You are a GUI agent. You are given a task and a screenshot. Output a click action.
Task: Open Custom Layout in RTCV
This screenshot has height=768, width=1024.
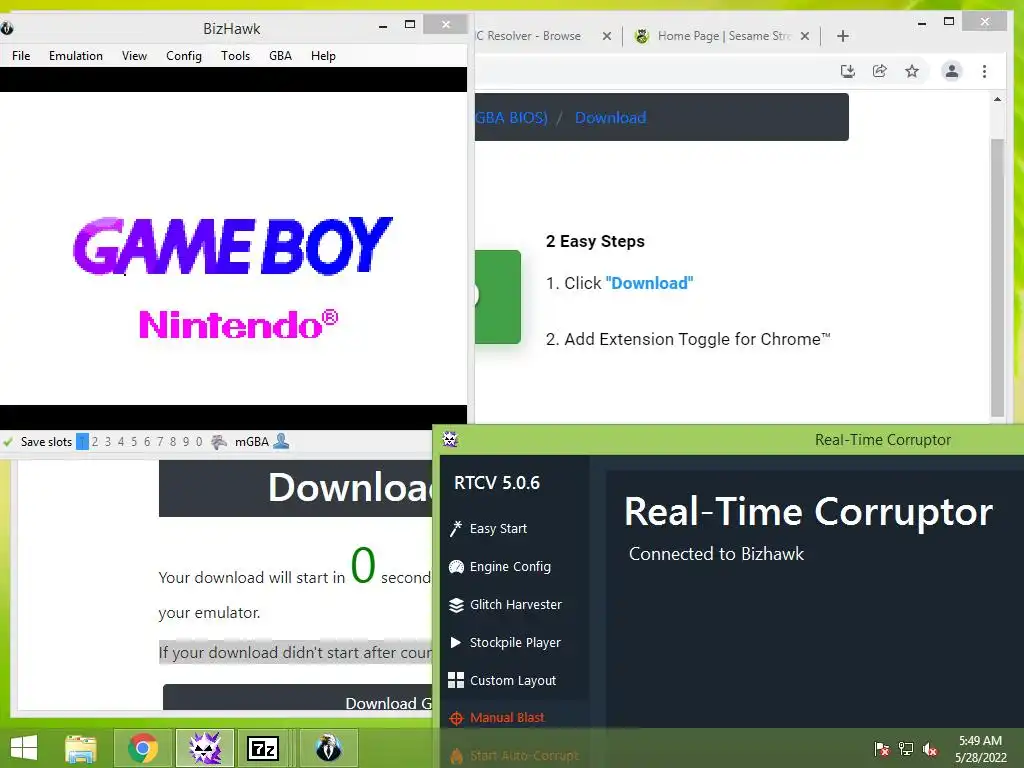pyautogui.click(x=513, y=680)
